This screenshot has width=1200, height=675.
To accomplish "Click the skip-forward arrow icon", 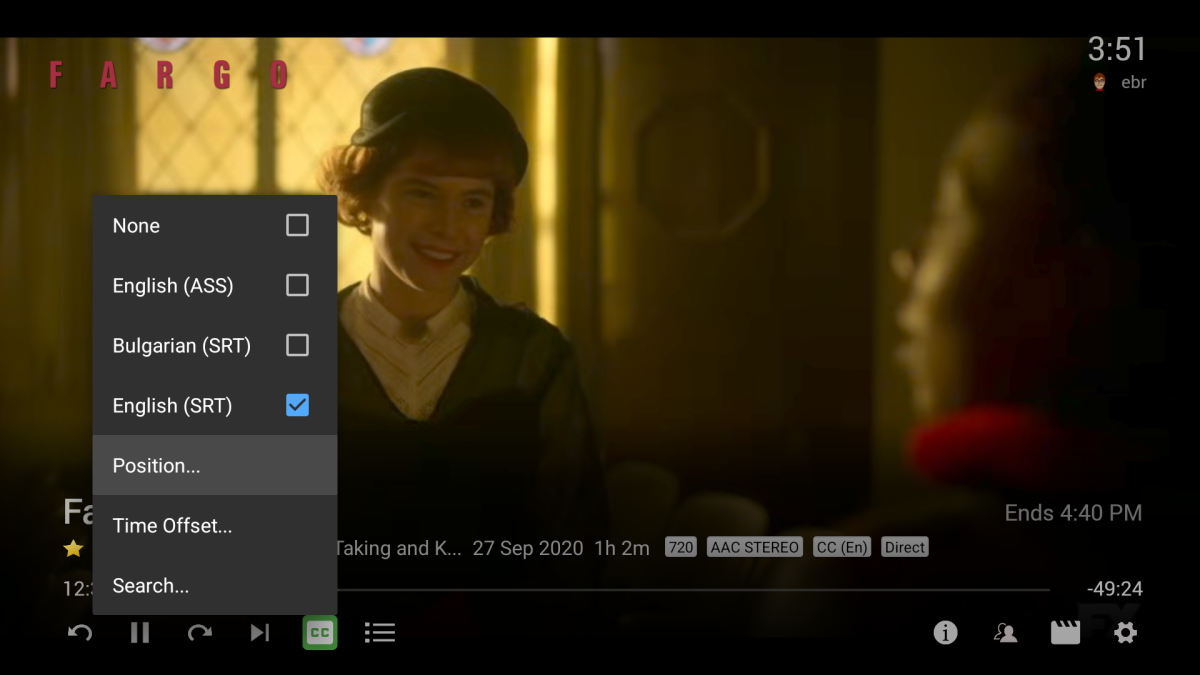I will (x=200, y=632).
